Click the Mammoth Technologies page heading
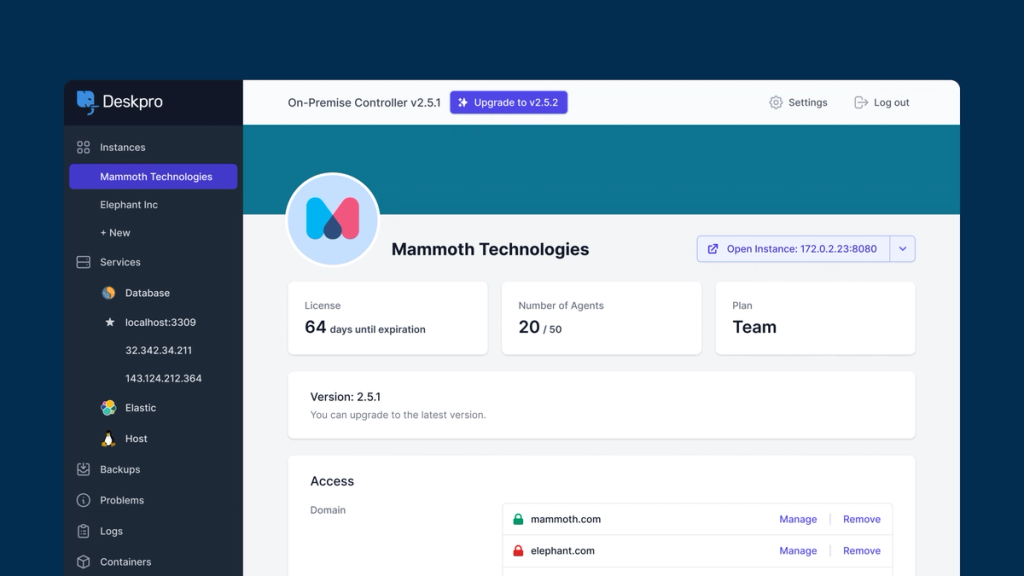This screenshot has width=1024, height=576. click(490, 249)
